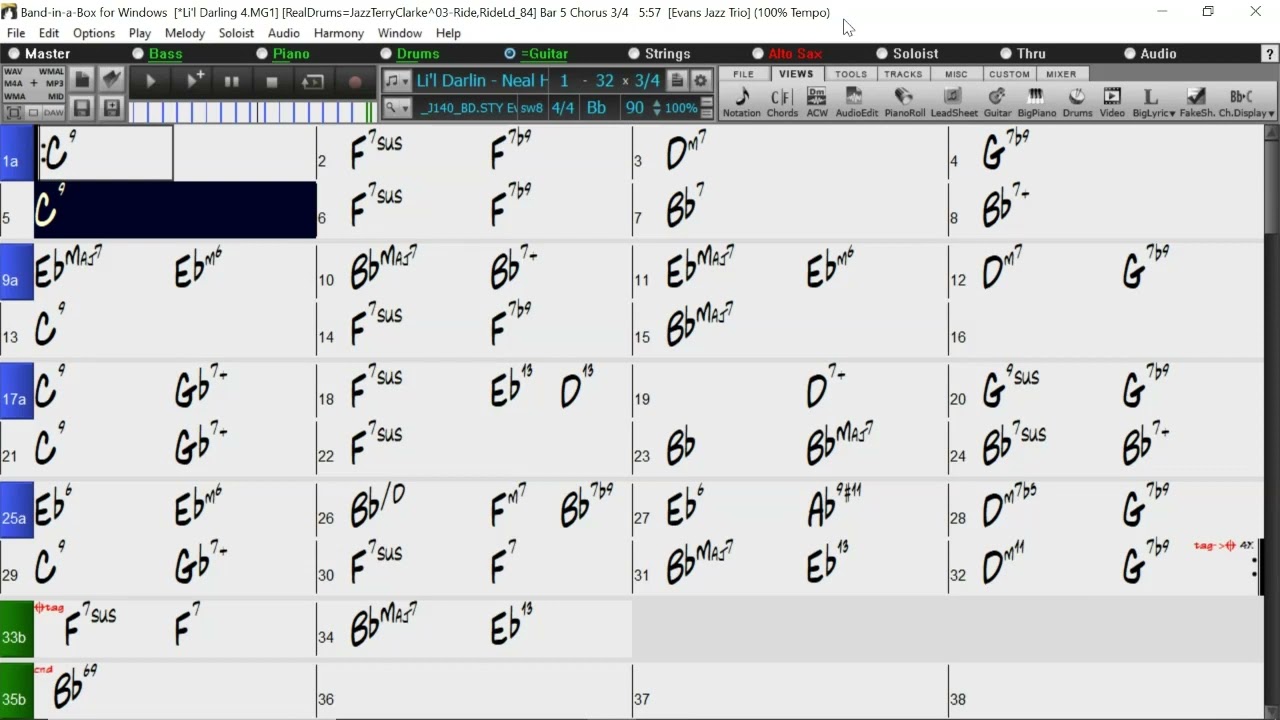Open the PianoRoll window
1280x720 pixels.
point(904,102)
